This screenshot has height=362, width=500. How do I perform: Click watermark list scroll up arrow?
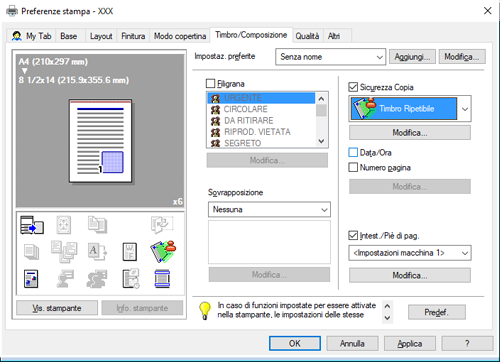pos(321,98)
